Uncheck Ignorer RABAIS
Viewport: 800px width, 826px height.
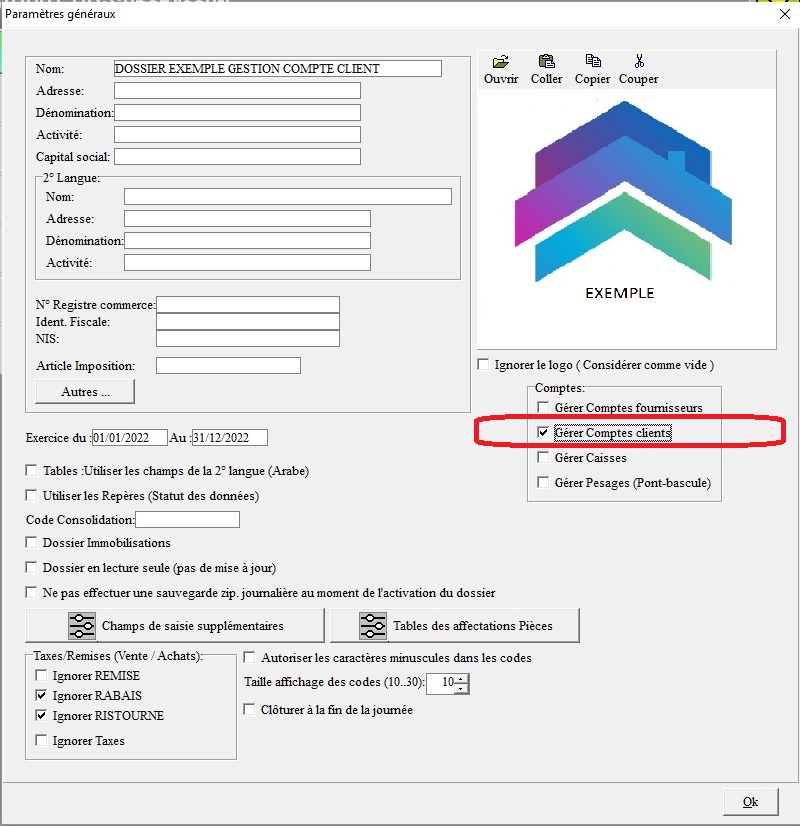tap(41, 695)
